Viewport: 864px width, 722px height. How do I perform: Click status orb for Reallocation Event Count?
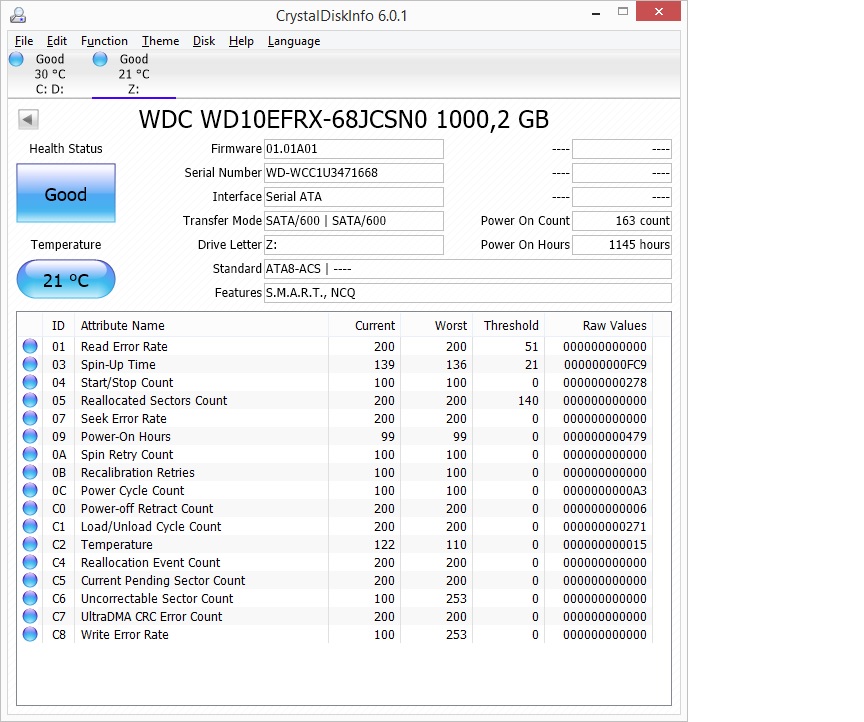point(30,562)
